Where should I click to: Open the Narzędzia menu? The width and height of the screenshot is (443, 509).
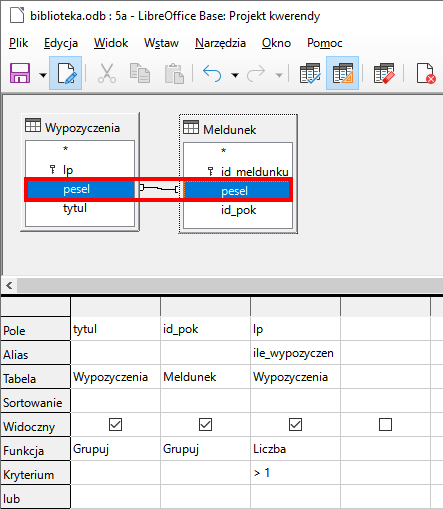pos(220,43)
